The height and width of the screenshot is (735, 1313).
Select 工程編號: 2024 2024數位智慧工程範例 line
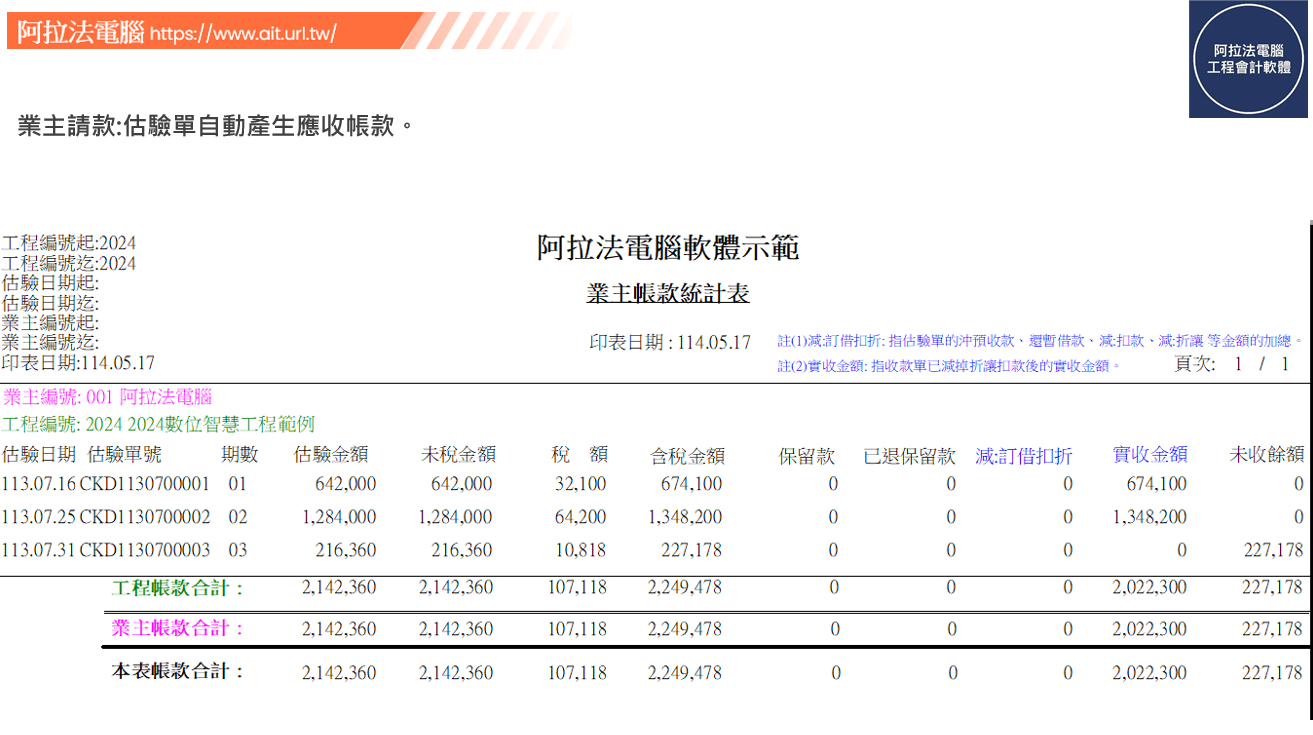point(158,425)
